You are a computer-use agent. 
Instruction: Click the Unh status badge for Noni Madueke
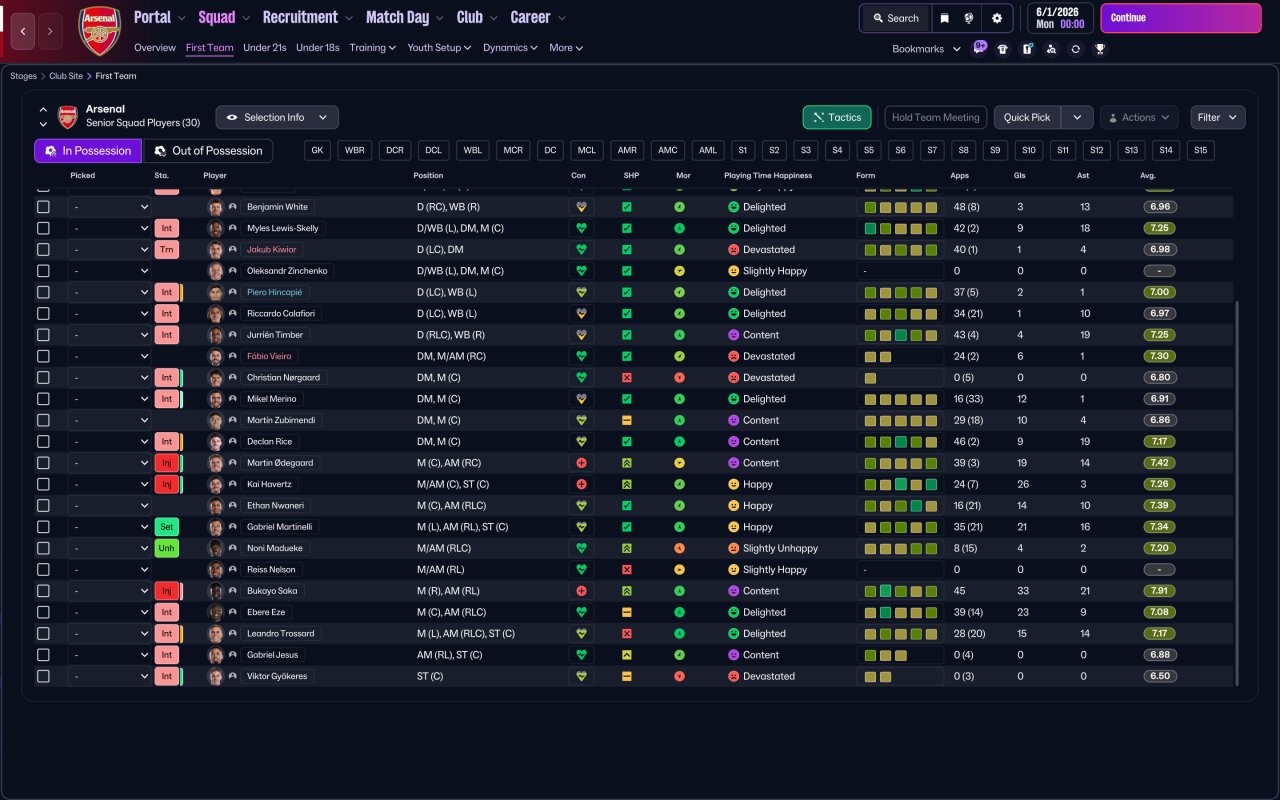pos(167,548)
